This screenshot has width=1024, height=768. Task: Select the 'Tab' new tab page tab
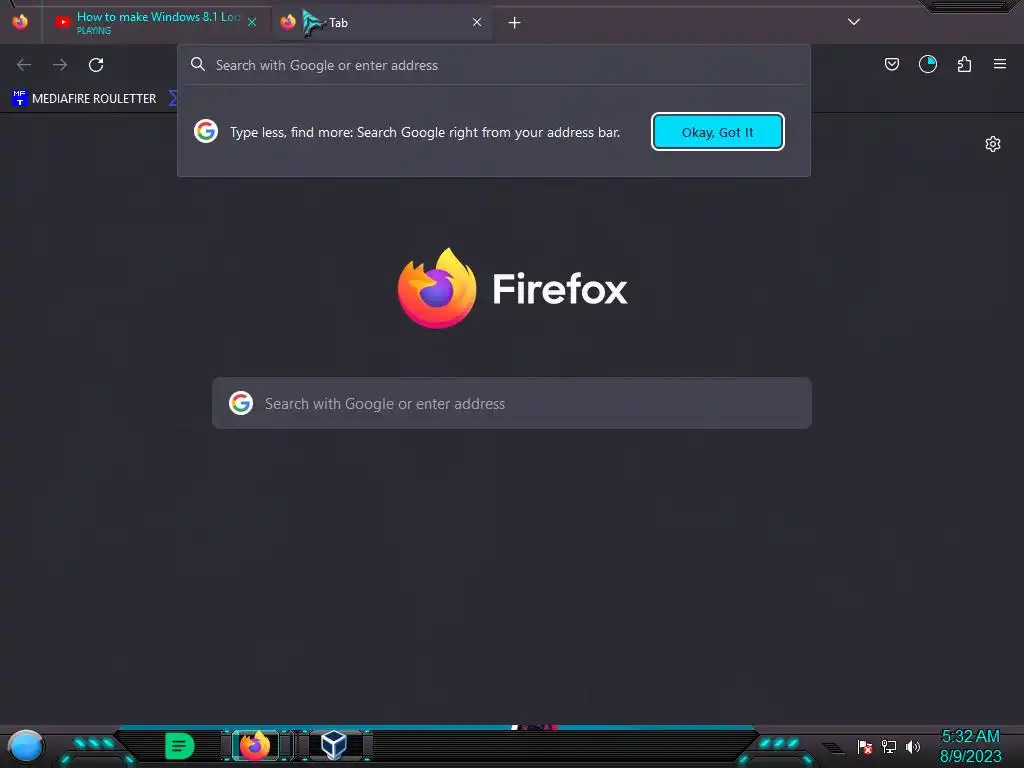click(382, 22)
